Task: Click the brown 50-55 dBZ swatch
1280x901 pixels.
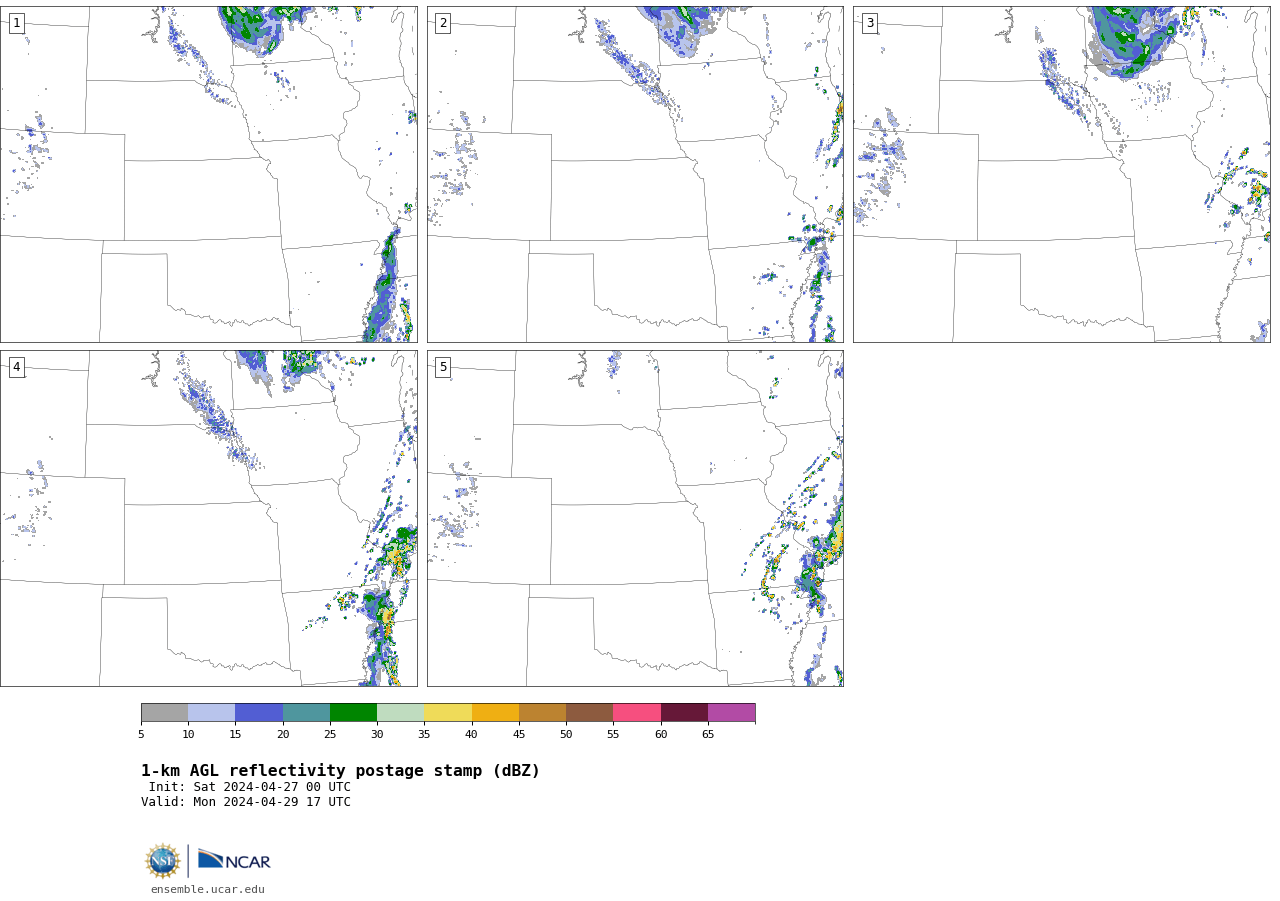Action: pos(589,712)
